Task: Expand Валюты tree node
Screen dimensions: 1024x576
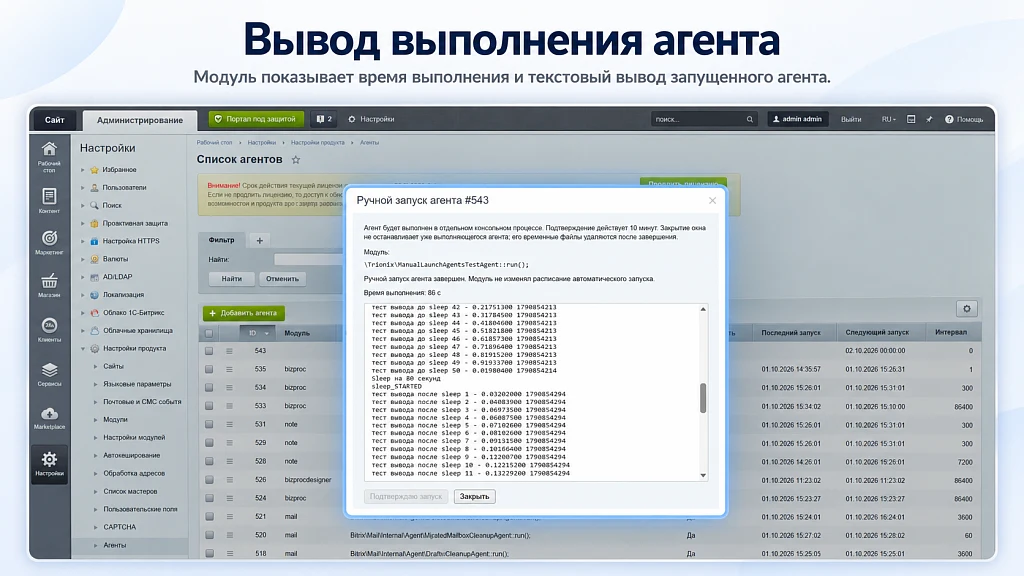Action: (x=83, y=259)
